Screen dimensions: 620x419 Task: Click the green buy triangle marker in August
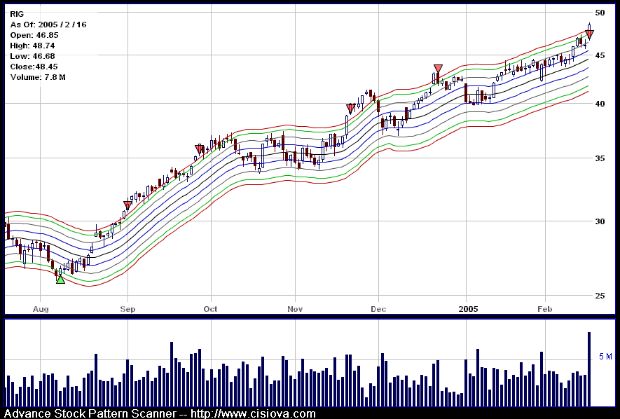click(60, 279)
